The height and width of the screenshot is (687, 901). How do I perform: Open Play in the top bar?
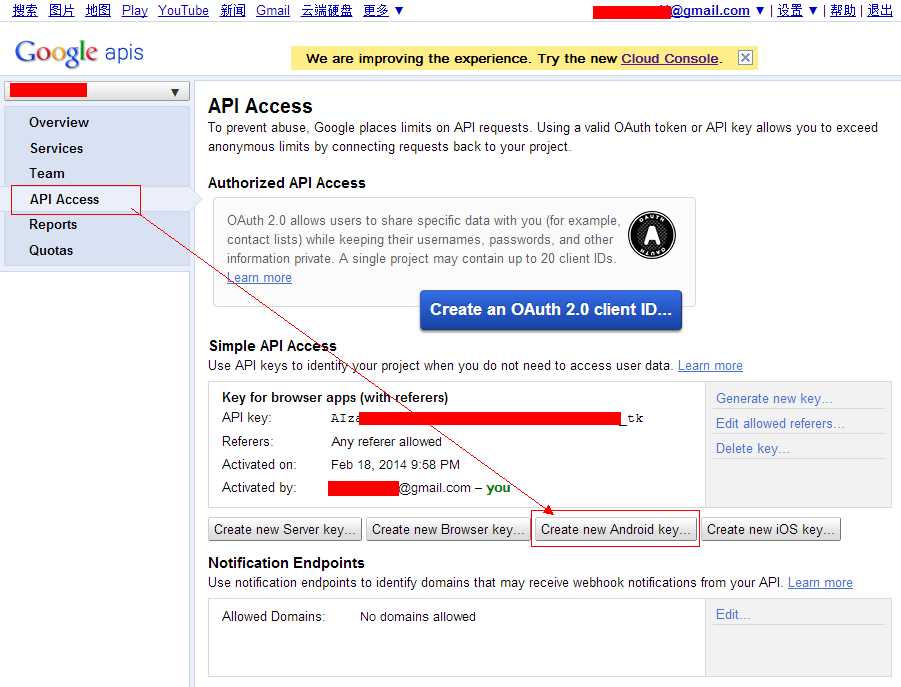click(134, 10)
